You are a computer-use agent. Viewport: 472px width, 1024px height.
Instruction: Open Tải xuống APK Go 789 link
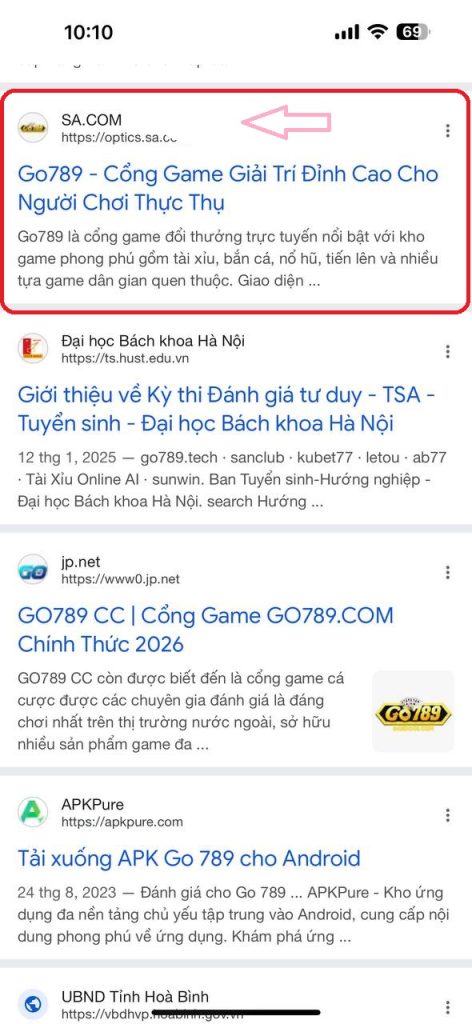pyautogui.click(x=189, y=857)
